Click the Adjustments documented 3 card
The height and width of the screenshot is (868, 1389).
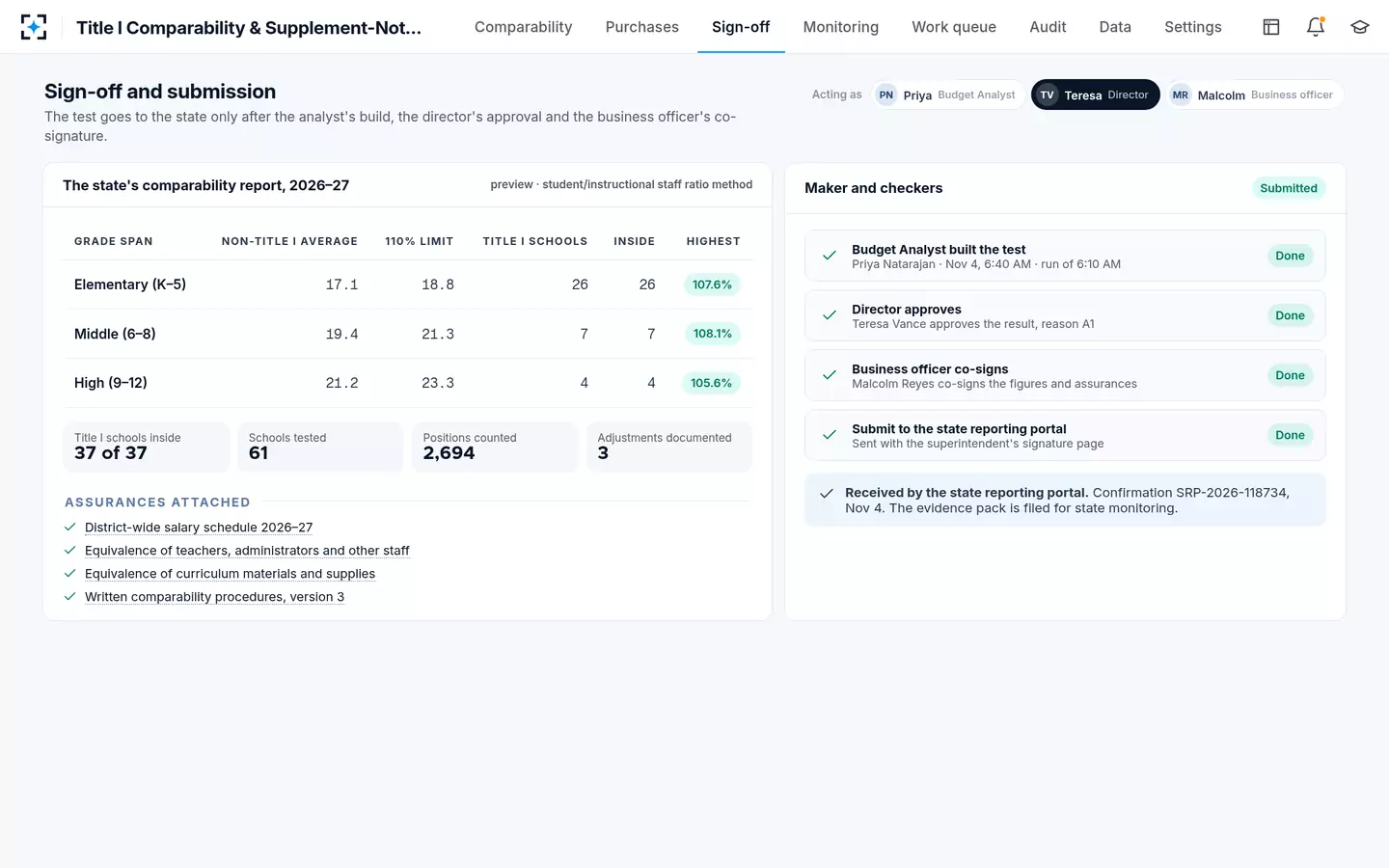(x=668, y=447)
